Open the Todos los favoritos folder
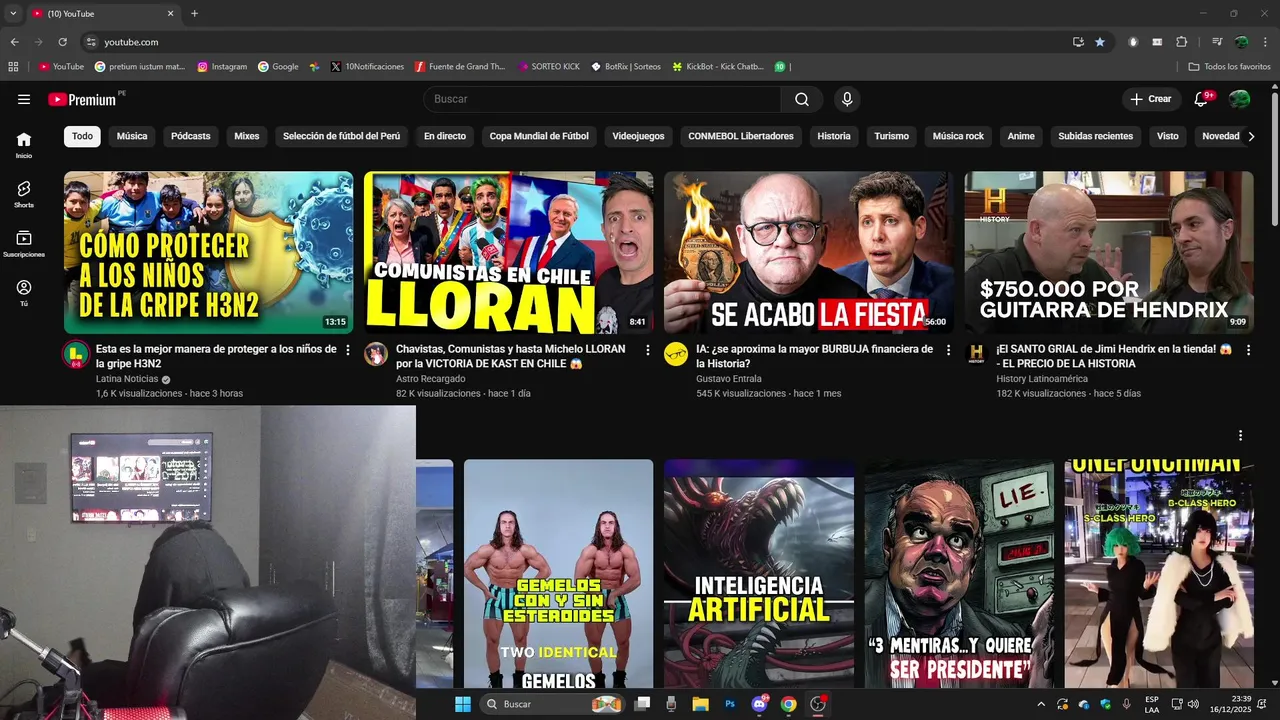 click(1230, 67)
